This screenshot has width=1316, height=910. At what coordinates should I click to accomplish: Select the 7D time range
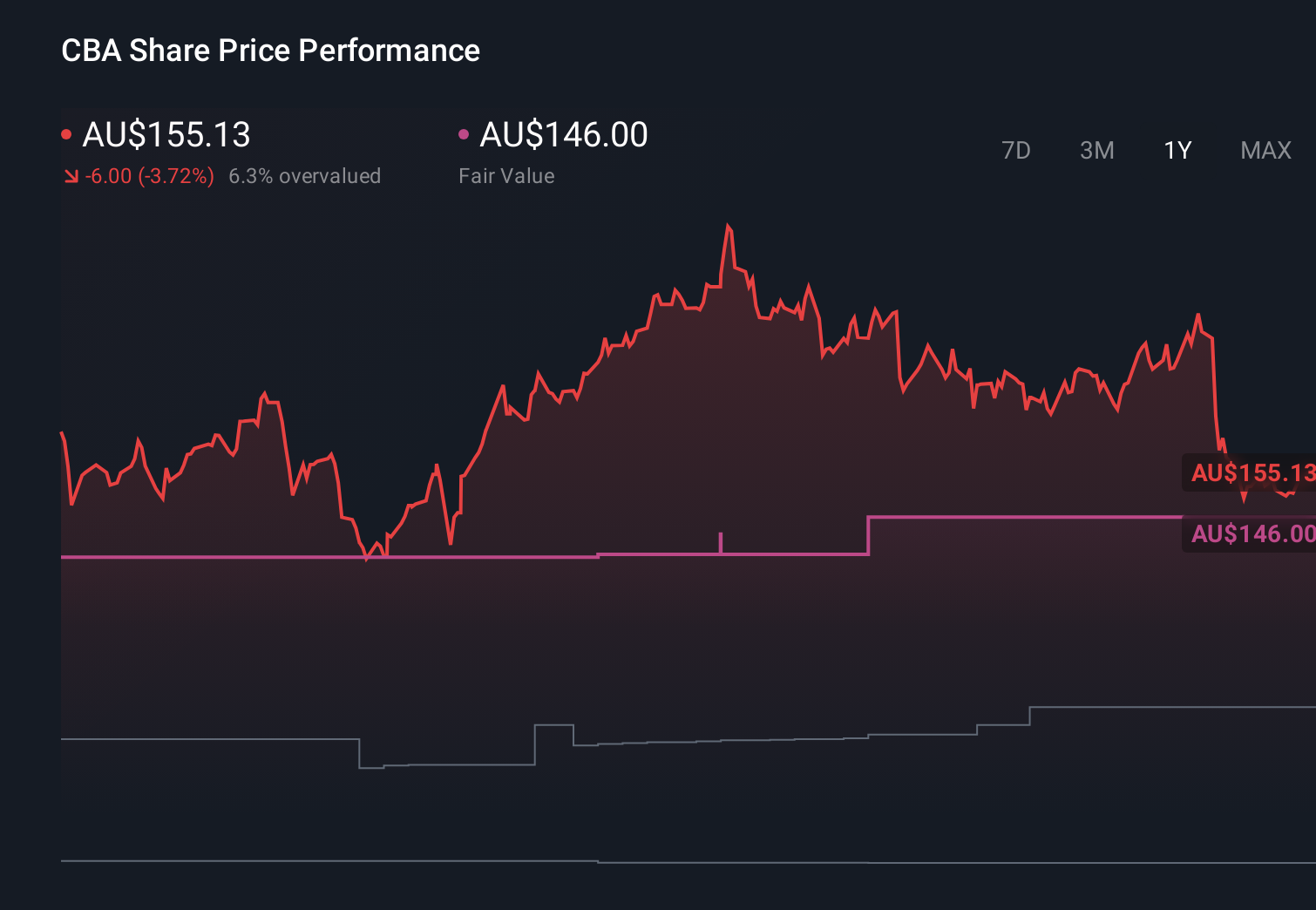(1017, 150)
